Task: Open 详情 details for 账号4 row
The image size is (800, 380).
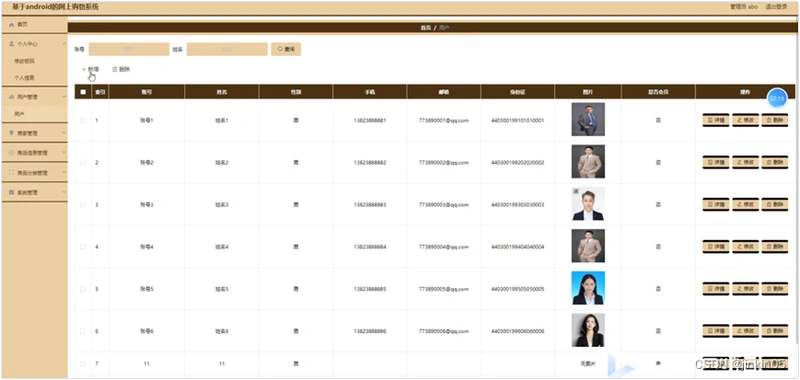Action: [x=716, y=246]
